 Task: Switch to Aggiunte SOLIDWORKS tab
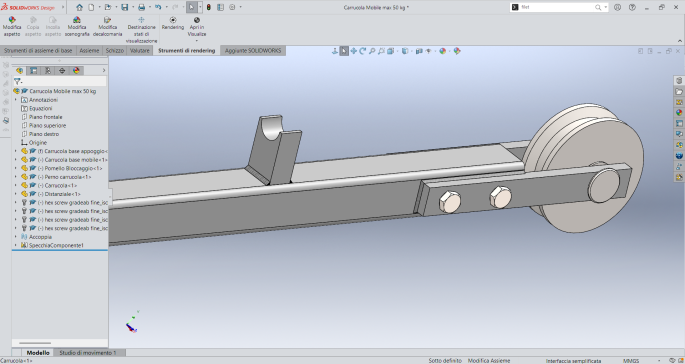(x=253, y=51)
